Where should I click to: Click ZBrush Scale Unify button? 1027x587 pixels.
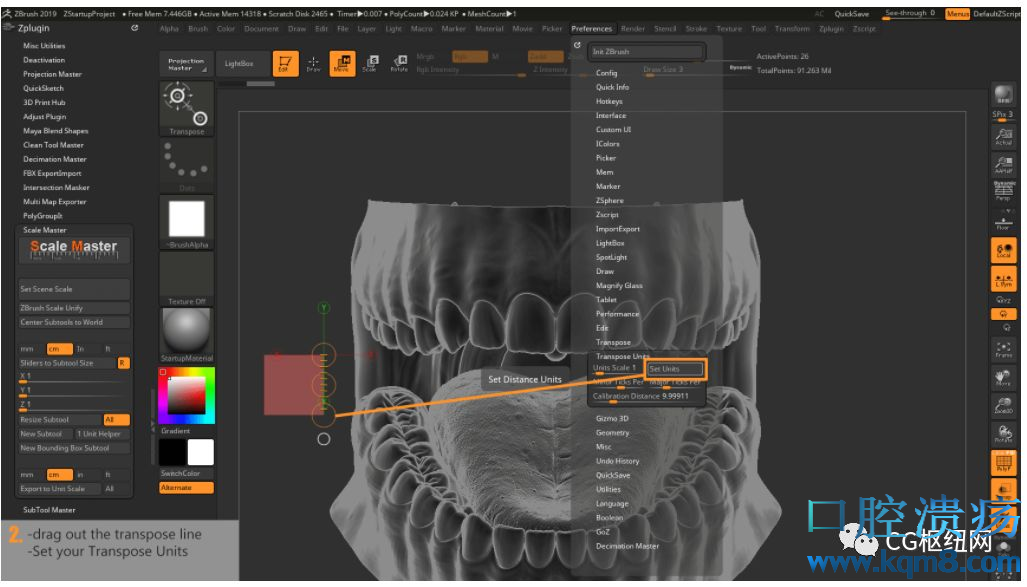(74, 308)
